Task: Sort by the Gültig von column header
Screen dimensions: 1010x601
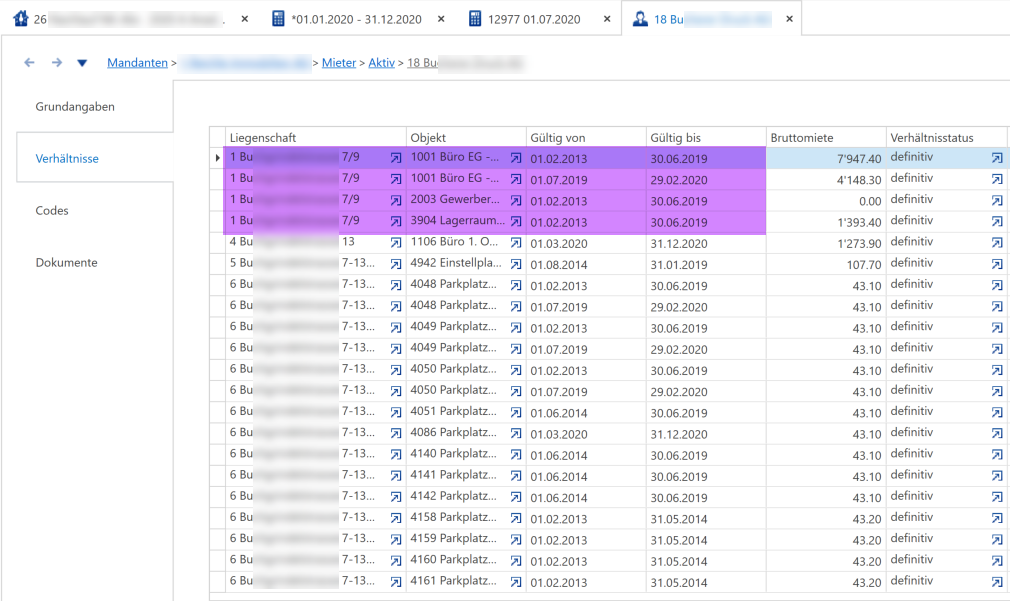Action: pyautogui.click(x=586, y=137)
